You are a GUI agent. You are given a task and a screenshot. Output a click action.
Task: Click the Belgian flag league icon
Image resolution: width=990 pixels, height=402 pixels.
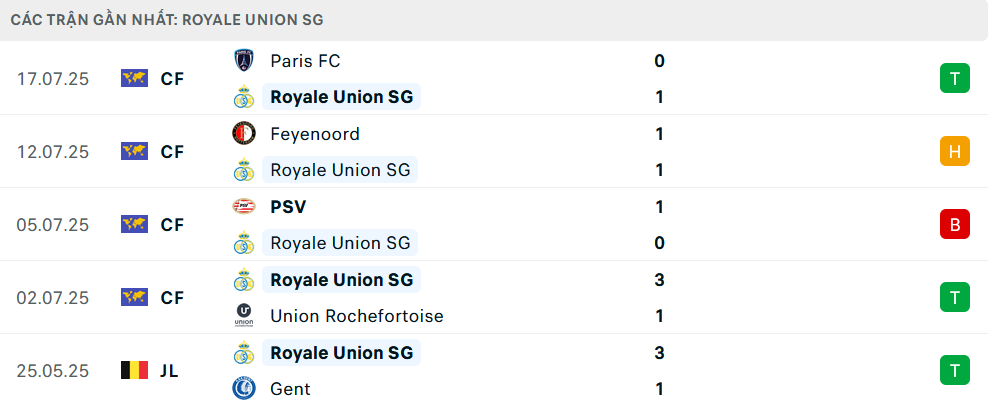coord(134,370)
